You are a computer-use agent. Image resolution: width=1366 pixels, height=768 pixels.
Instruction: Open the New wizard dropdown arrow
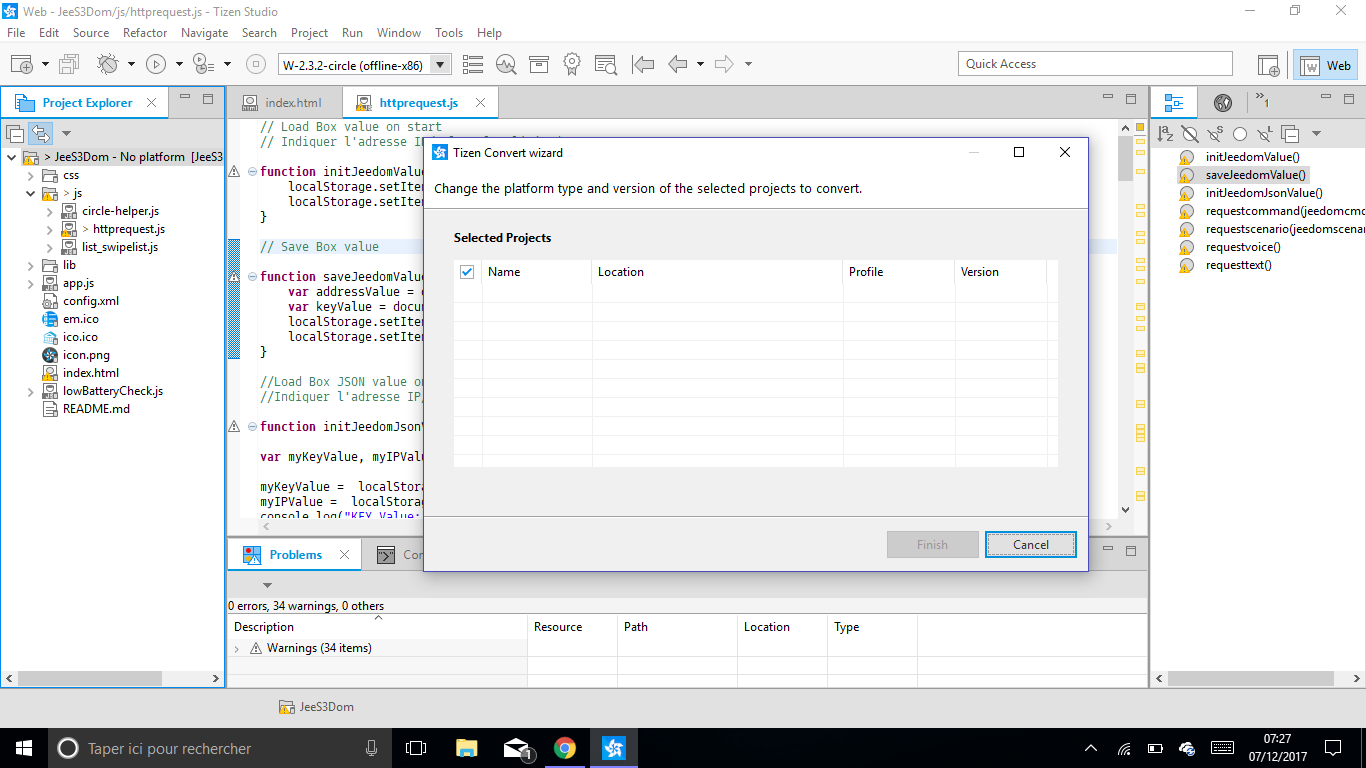45,64
